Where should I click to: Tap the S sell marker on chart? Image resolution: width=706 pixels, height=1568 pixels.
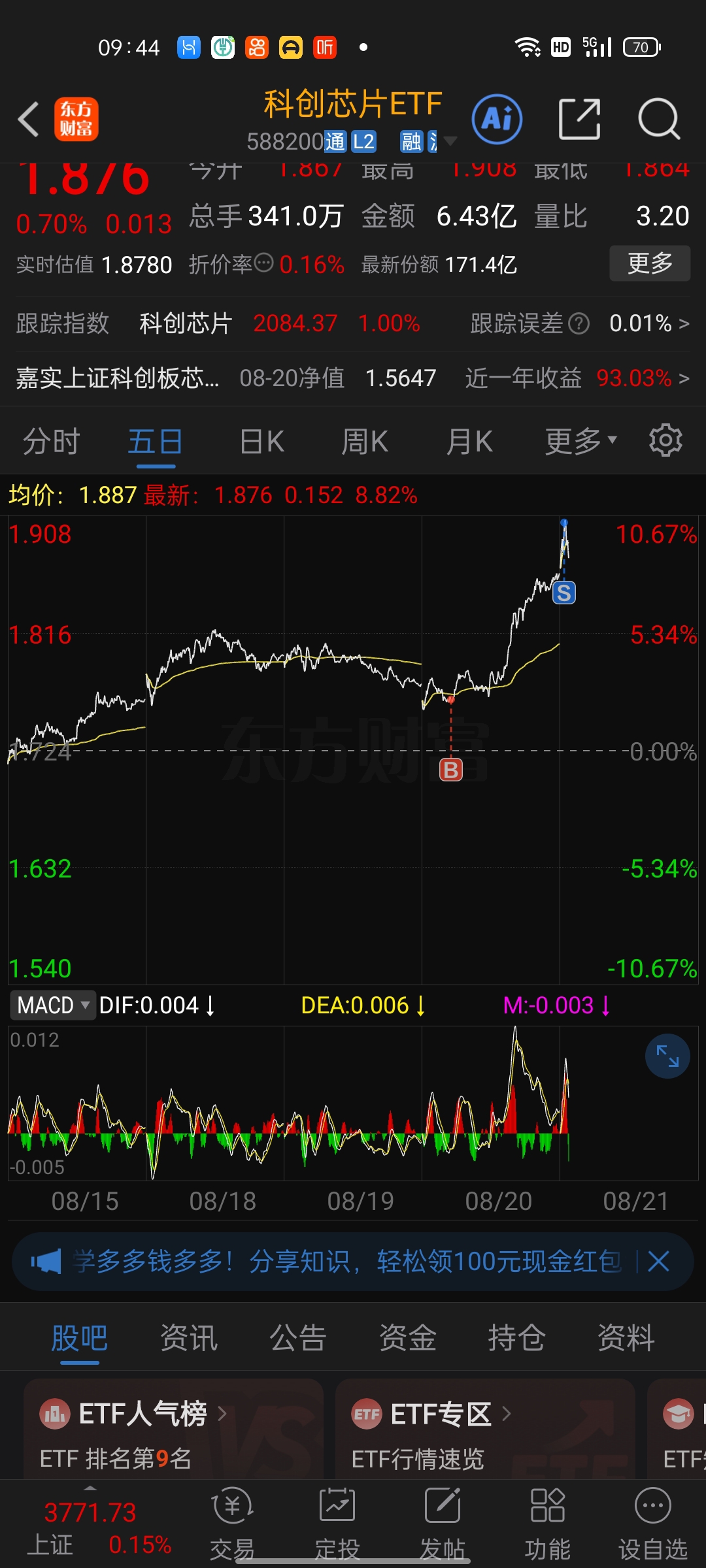pos(564,593)
